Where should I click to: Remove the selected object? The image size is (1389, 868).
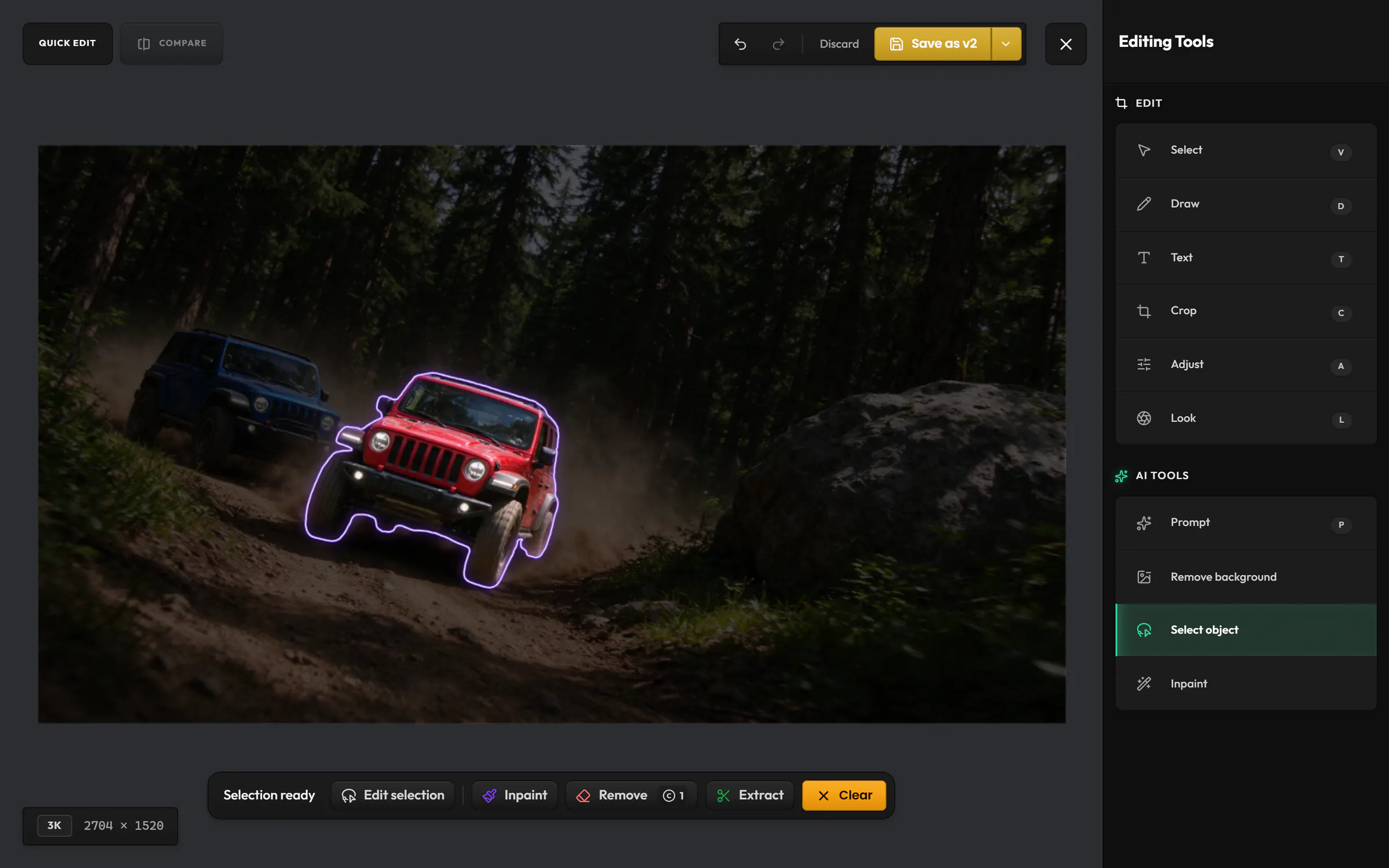pyautogui.click(x=631, y=796)
